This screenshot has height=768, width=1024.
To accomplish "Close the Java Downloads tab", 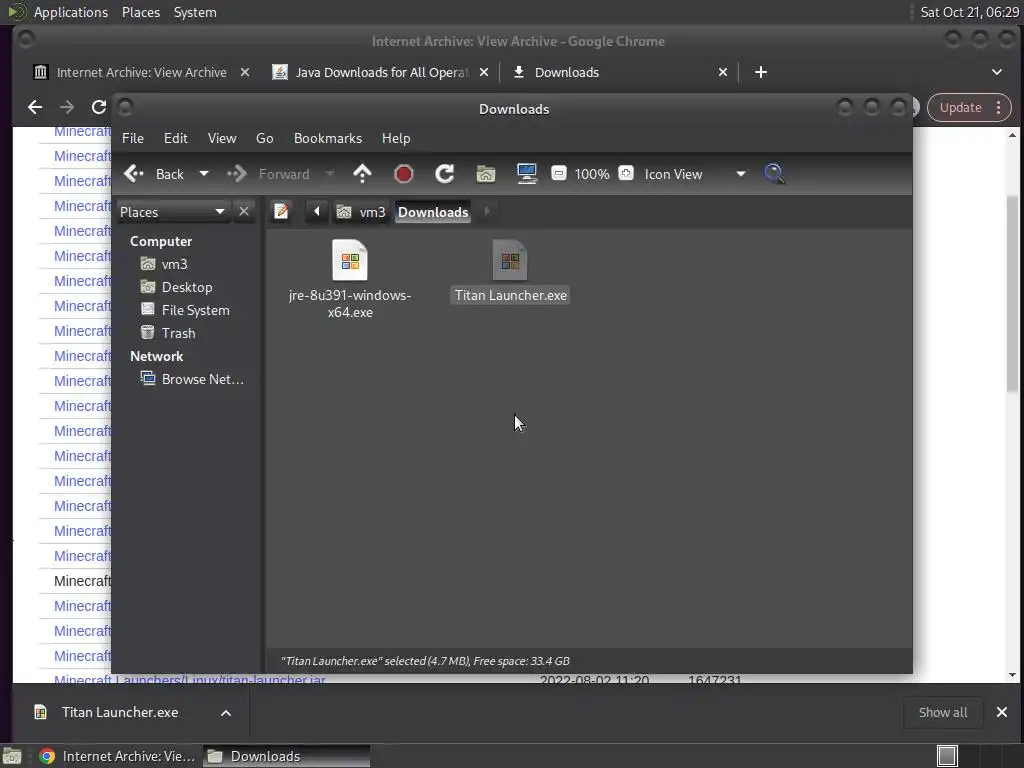I will pos(484,72).
